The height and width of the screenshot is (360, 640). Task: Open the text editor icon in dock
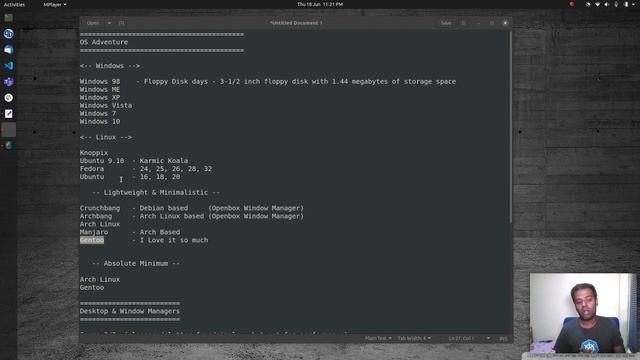pos(9,113)
